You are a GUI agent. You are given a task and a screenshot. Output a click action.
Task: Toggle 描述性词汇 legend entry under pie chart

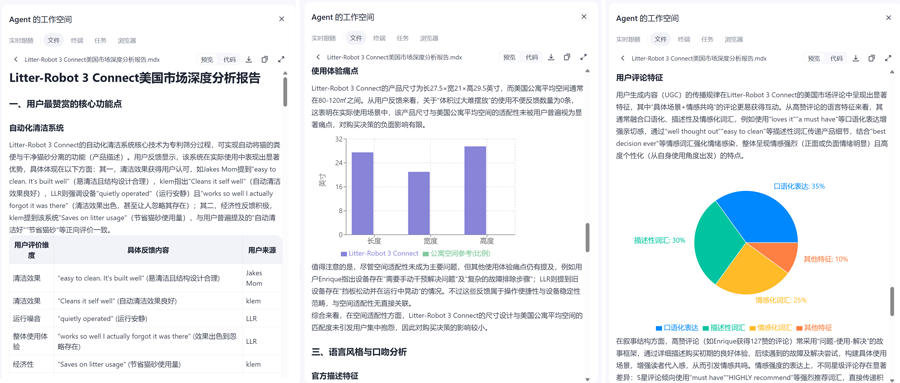pyautogui.click(x=723, y=328)
